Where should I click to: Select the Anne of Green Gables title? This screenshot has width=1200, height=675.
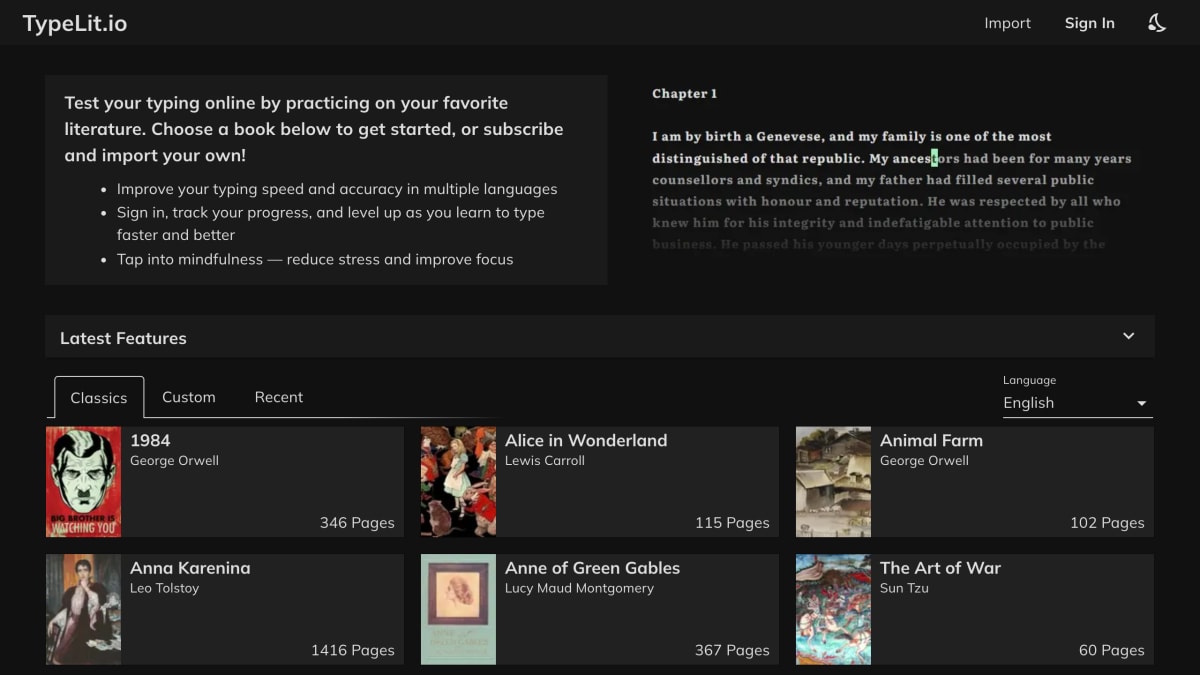pos(592,567)
